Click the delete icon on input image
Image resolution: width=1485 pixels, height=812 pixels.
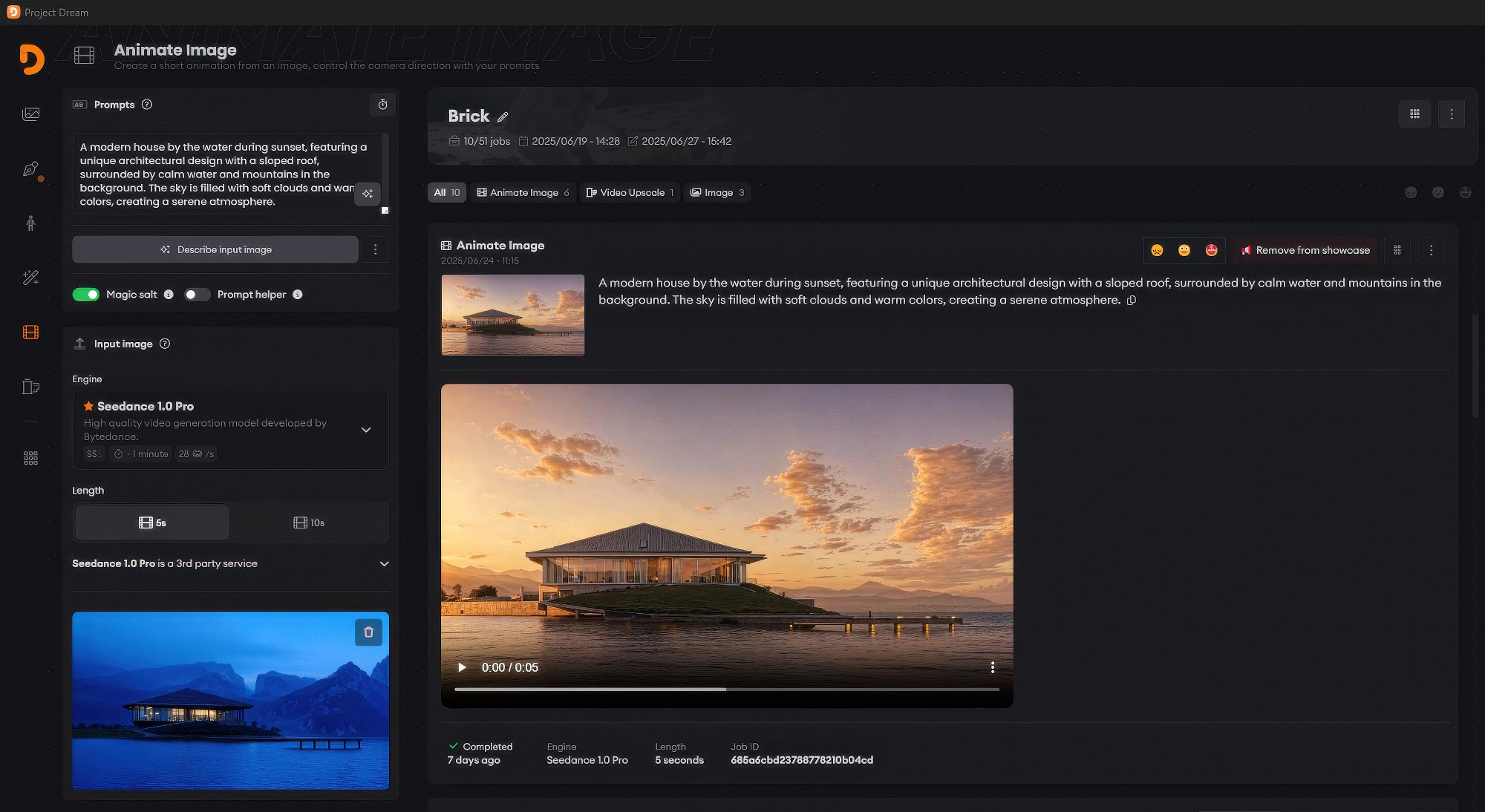pos(368,632)
